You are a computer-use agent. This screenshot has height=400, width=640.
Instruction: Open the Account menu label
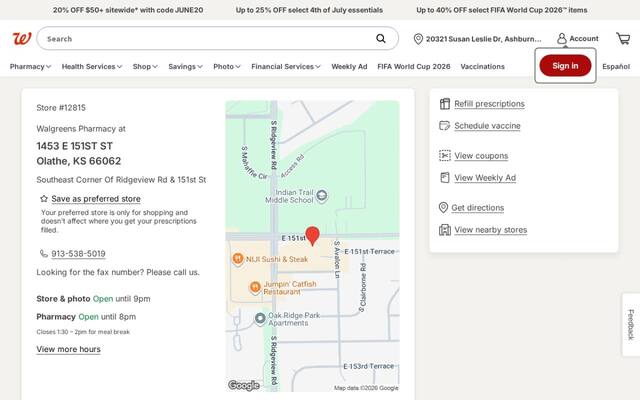(584, 38)
